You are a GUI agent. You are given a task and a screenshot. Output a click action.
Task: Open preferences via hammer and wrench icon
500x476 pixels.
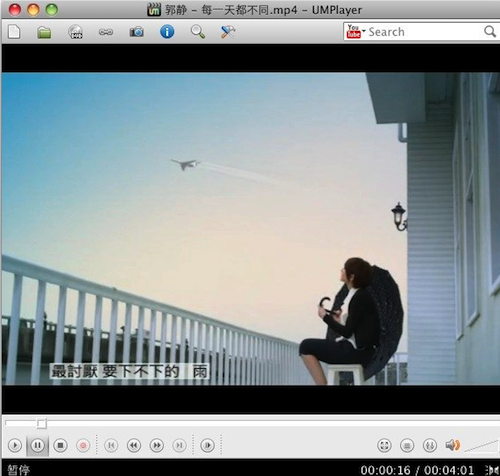[x=228, y=32]
